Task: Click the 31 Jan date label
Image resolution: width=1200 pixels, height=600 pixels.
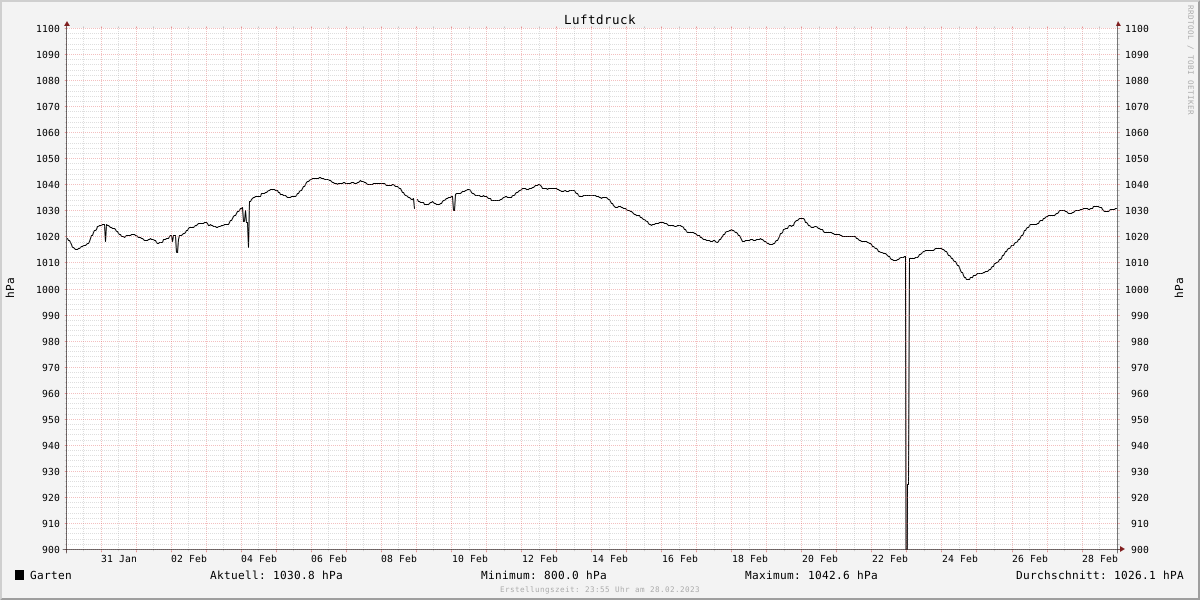Action: coord(119,558)
